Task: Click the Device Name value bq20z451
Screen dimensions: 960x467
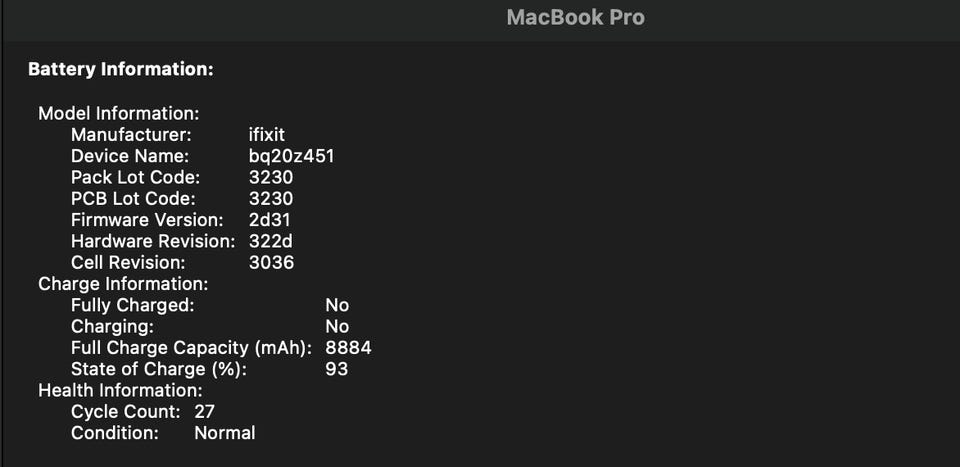Action: click(x=291, y=156)
